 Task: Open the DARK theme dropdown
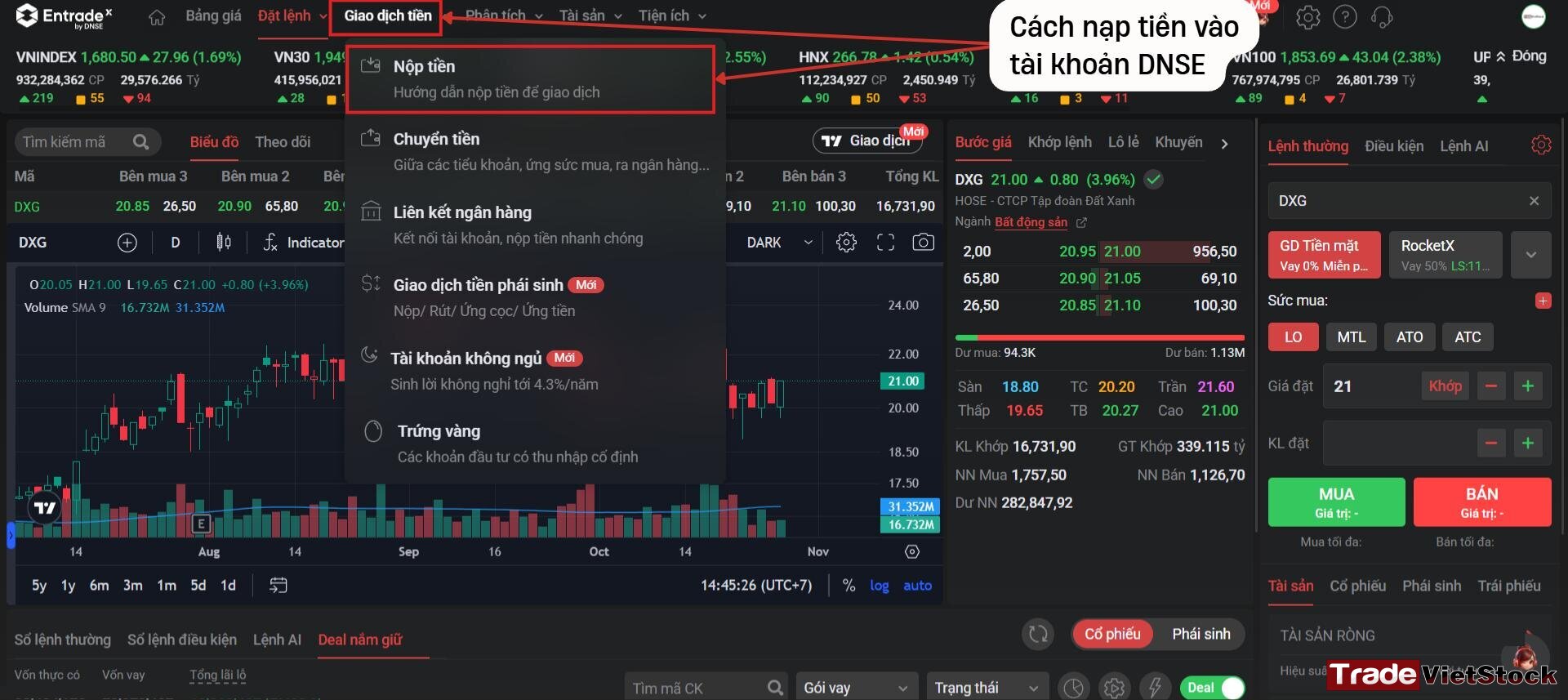tap(779, 243)
